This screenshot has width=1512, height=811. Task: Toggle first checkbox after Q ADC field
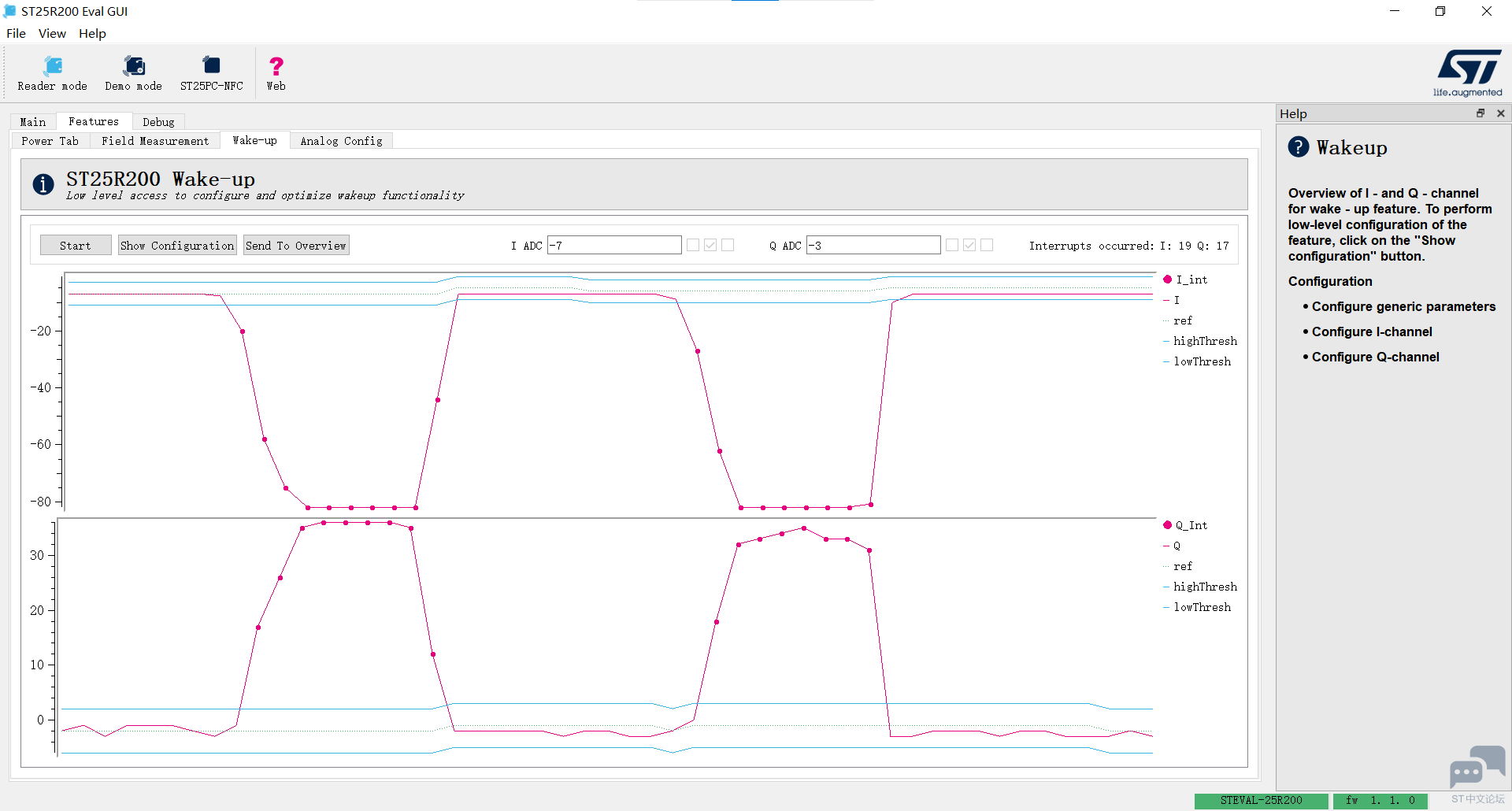[952, 246]
